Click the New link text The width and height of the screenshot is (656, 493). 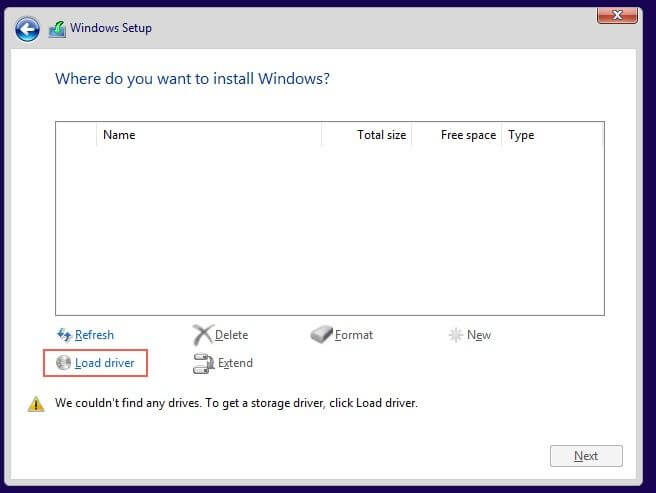click(x=479, y=335)
